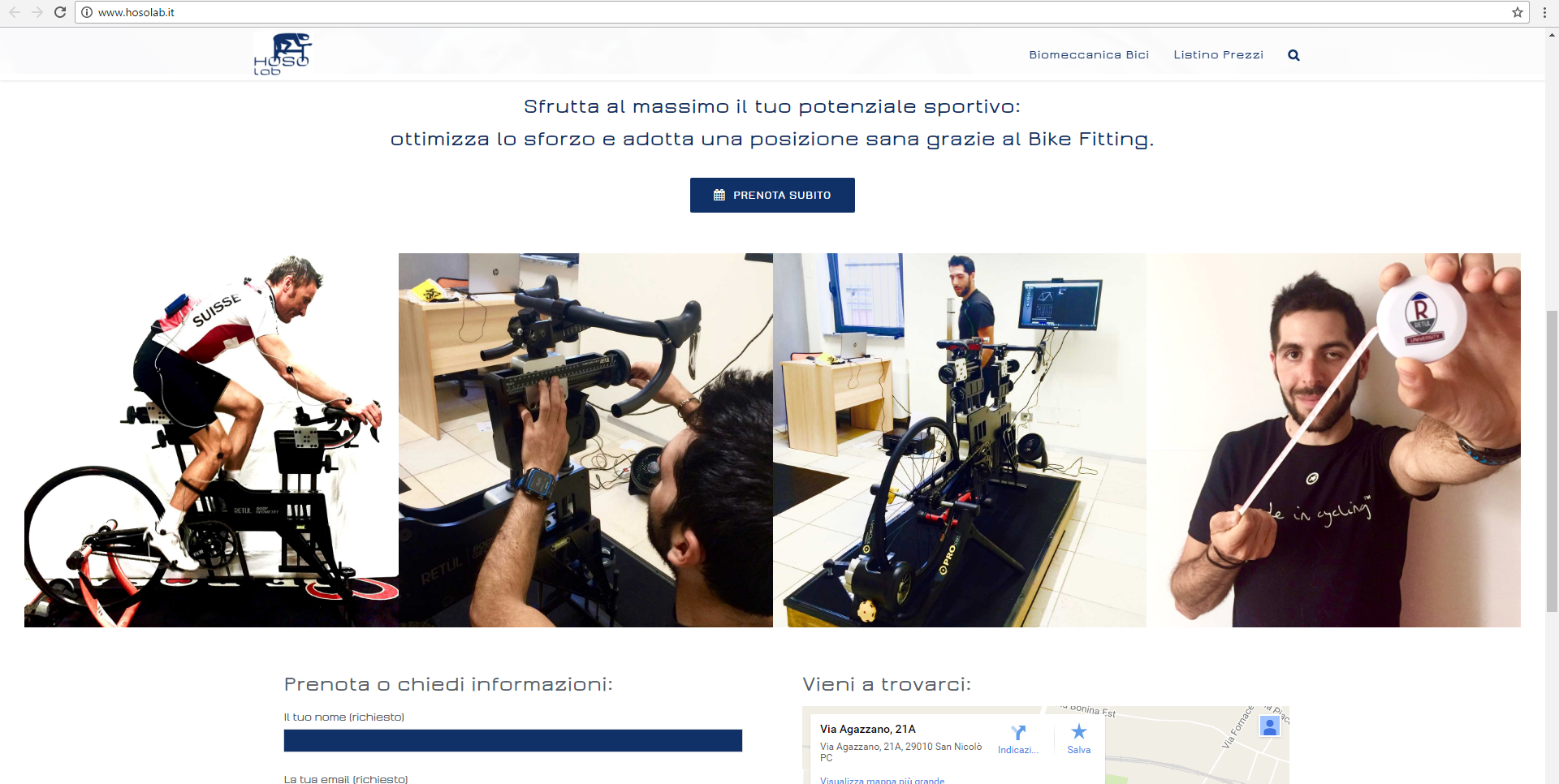Click the site info icon in the address bar

click(87, 12)
